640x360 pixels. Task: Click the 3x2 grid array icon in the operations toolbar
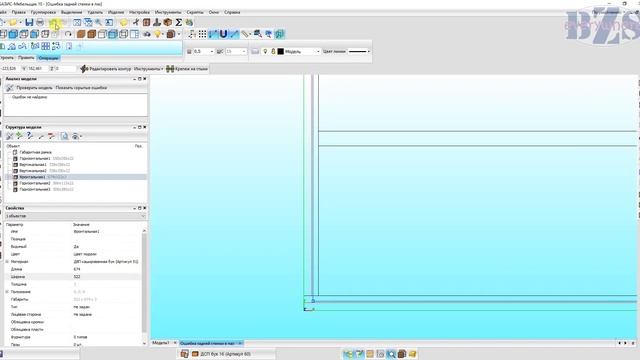46,46
